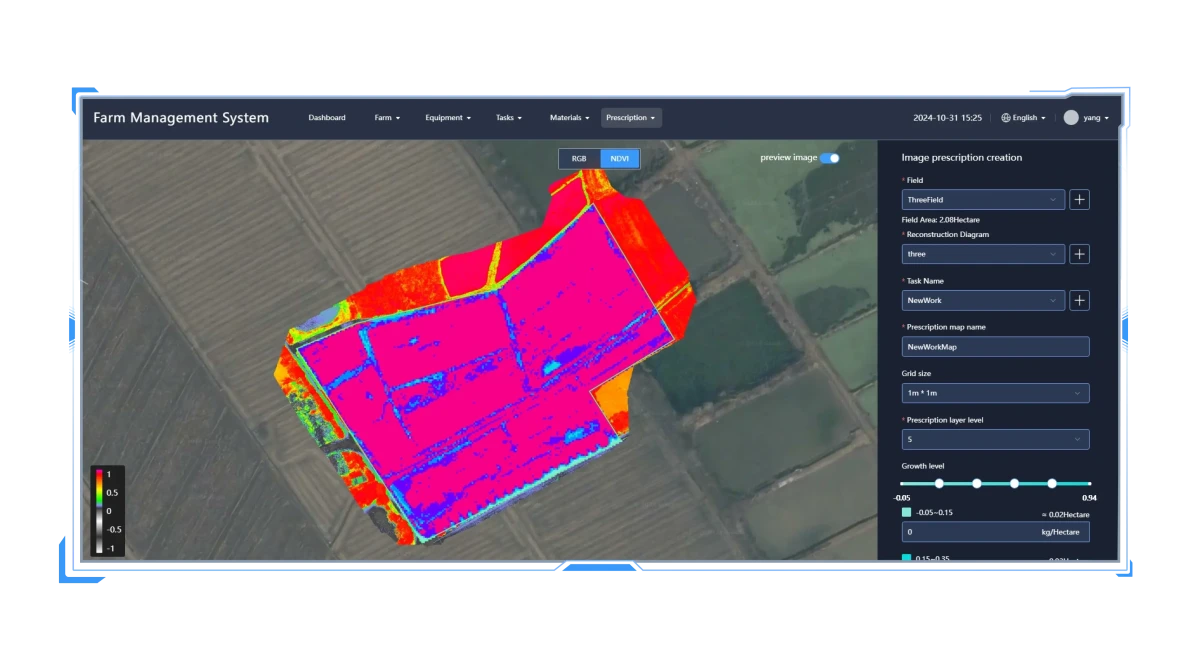This screenshot has height=670, width=1191.
Task: Click the user avatar icon
Action: 1071,118
